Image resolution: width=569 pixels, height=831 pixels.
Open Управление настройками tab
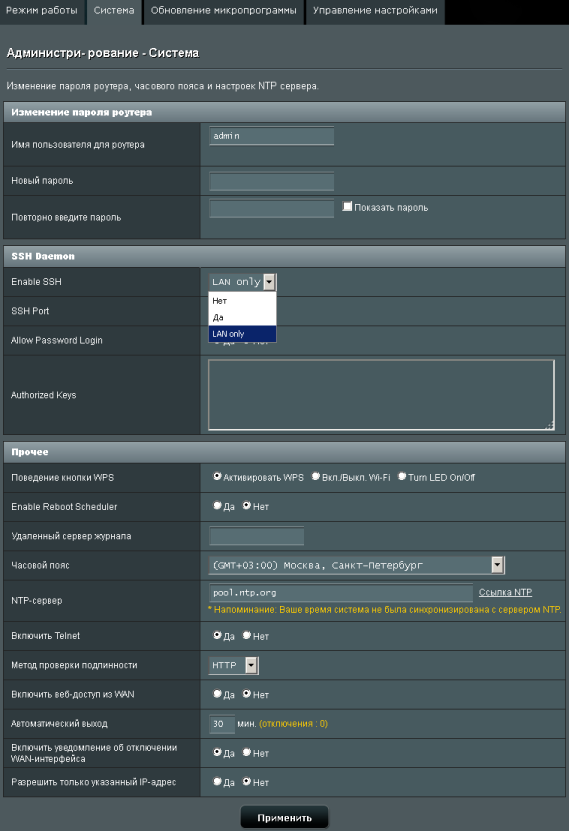(375, 11)
